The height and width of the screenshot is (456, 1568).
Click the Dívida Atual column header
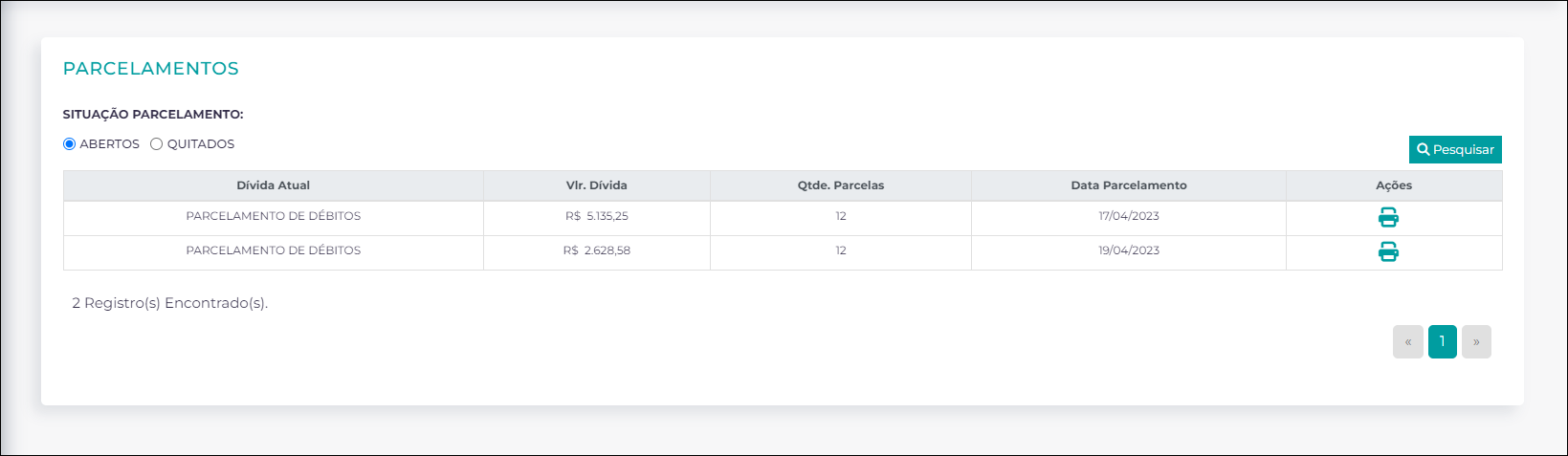click(274, 185)
